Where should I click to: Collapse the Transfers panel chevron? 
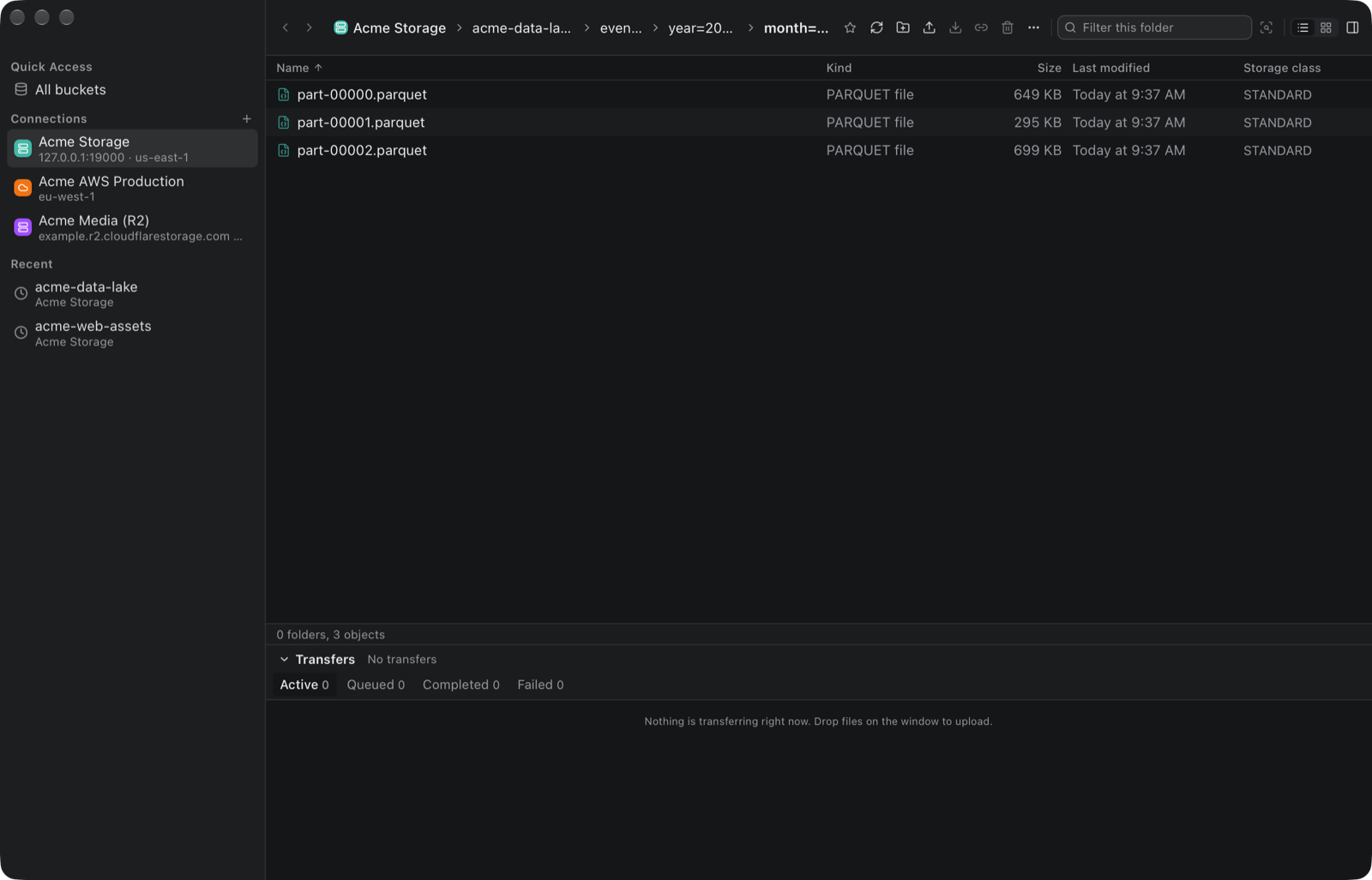284,660
